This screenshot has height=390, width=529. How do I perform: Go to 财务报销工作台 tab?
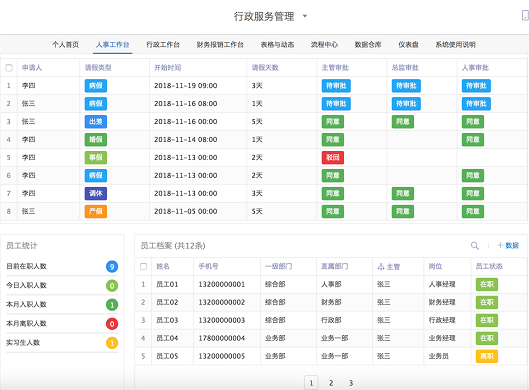point(220,45)
